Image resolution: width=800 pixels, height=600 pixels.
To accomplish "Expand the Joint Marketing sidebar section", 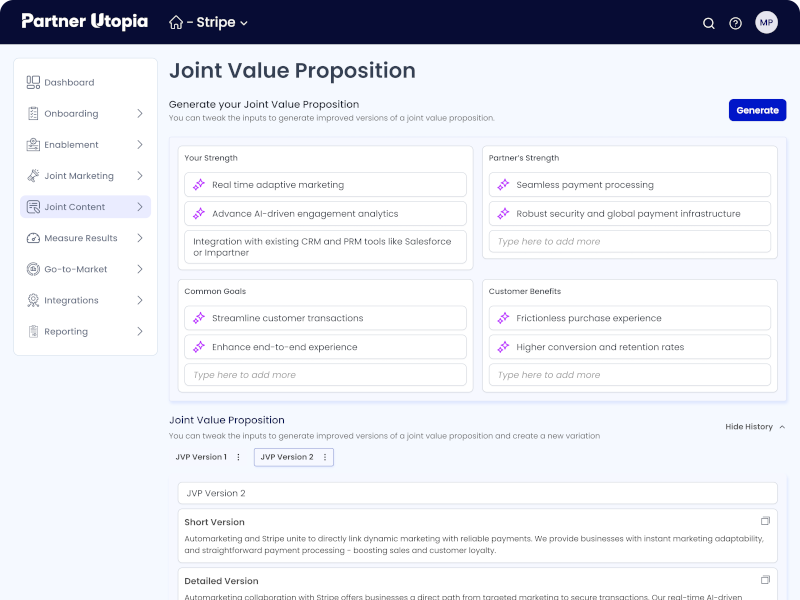I will [x=140, y=176].
